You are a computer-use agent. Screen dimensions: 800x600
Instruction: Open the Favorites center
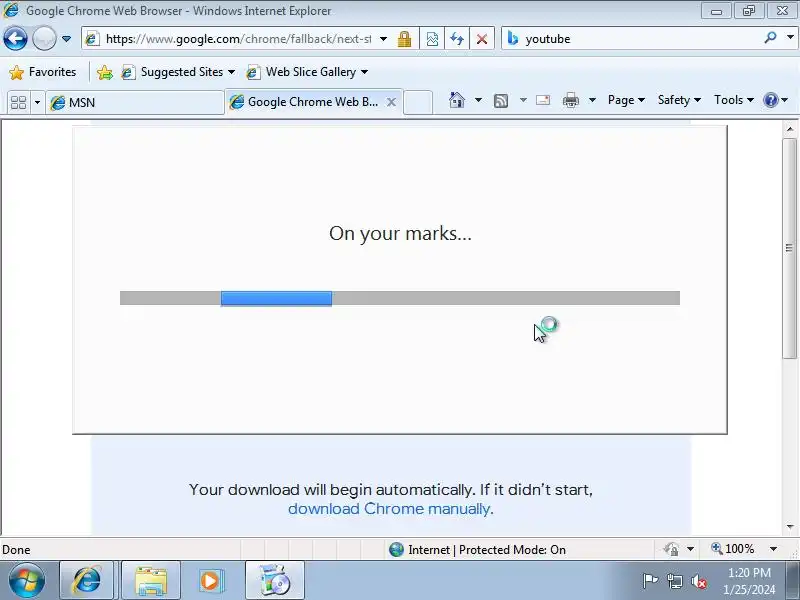pyautogui.click(x=43, y=72)
